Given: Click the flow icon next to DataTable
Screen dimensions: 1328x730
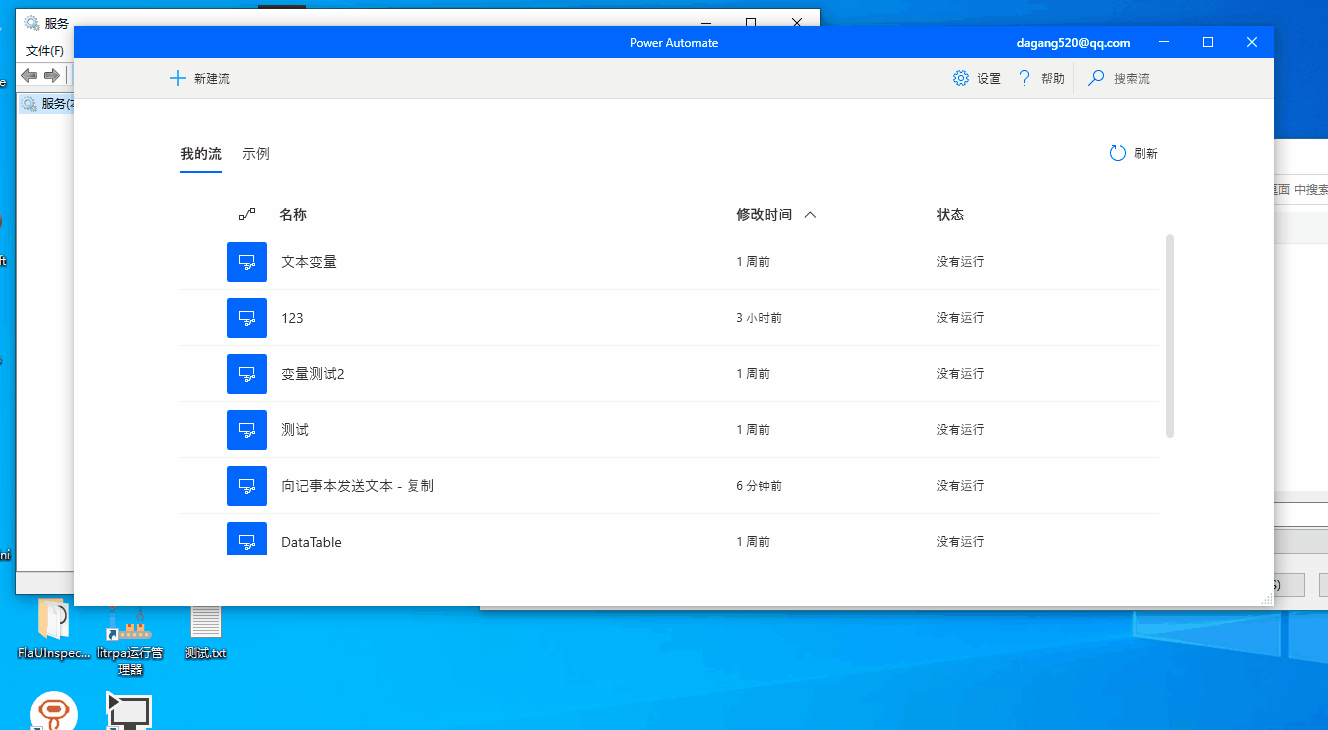Looking at the screenshot, I should (246, 541).
